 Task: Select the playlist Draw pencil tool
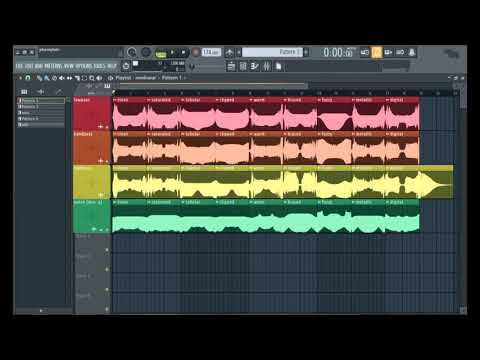click(39, 78)
